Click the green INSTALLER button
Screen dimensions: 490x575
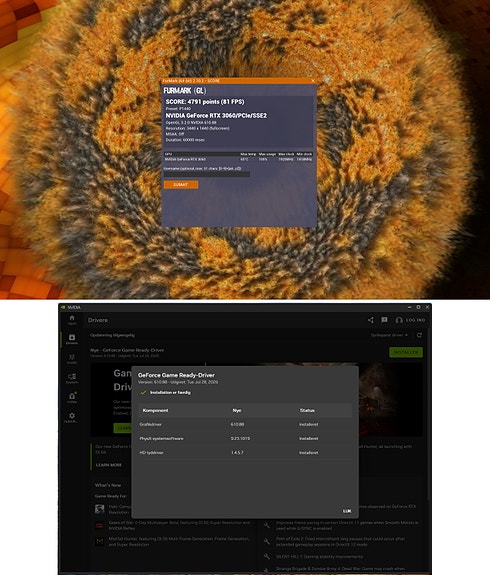pyautogui.click(x=406, y=352)
